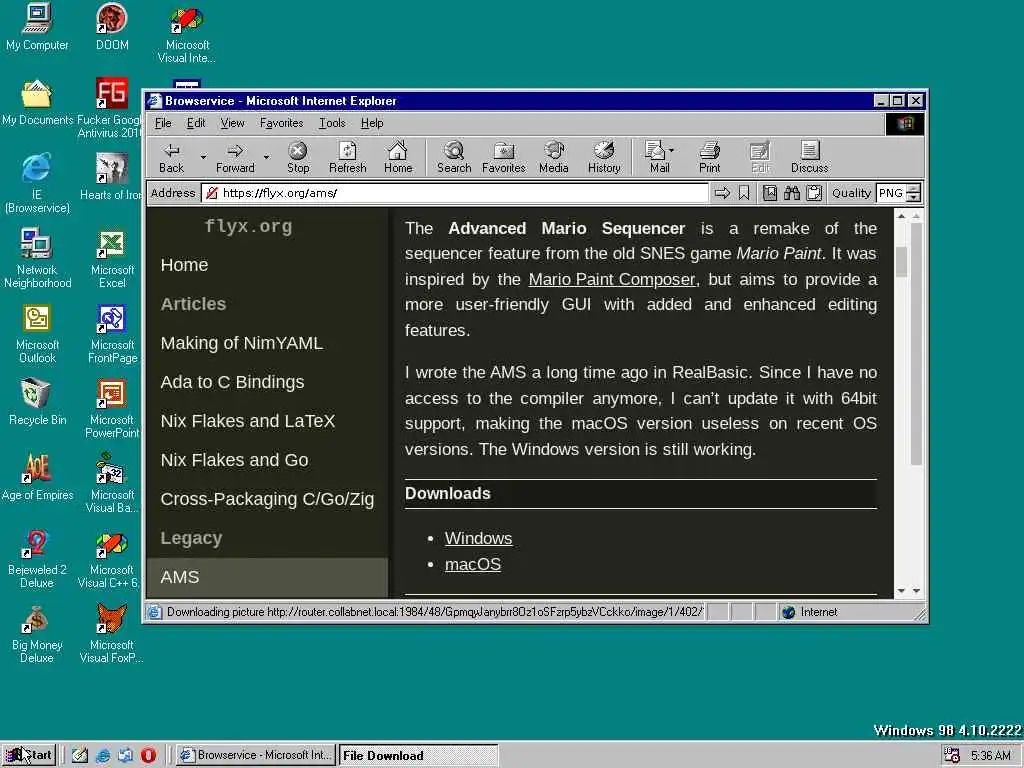Click the flyx.org site title
Image resolution: width=1024 pixels, height=768 pixels.
point(248,226)
